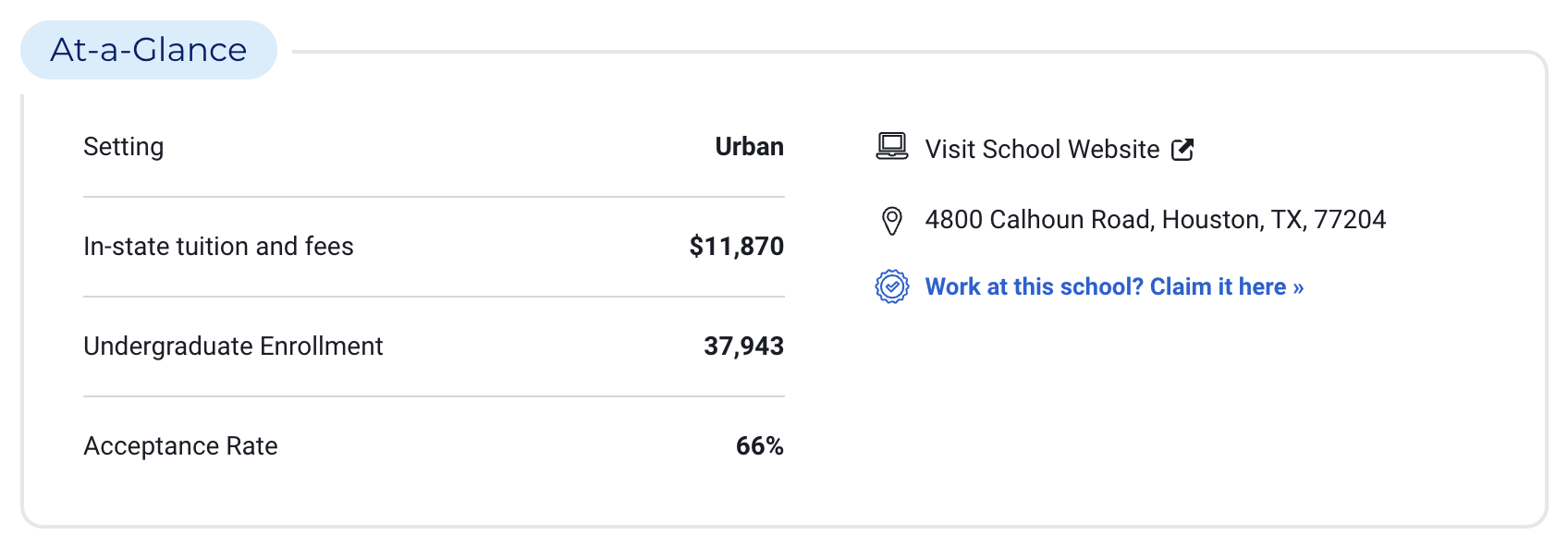Click the Urban setting value
The height and width of the screenshot is (547, 1568).
(749, 147)
